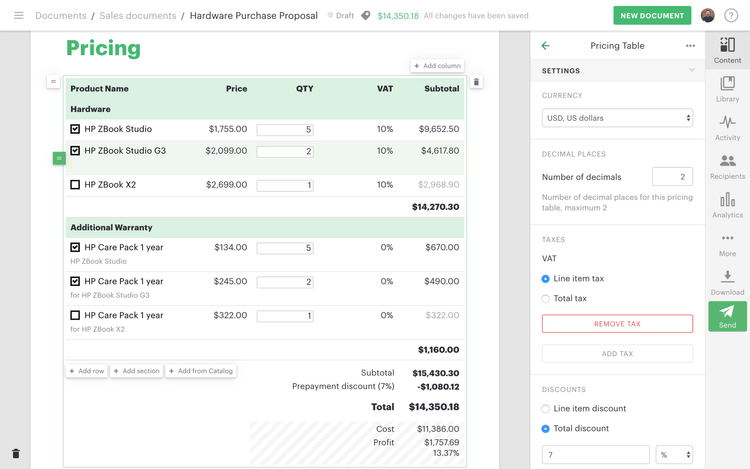The height and width of the screenshot is (469, 750).
Task: Open the discount percent unit dropdown
Action: [x=674, y=455]
